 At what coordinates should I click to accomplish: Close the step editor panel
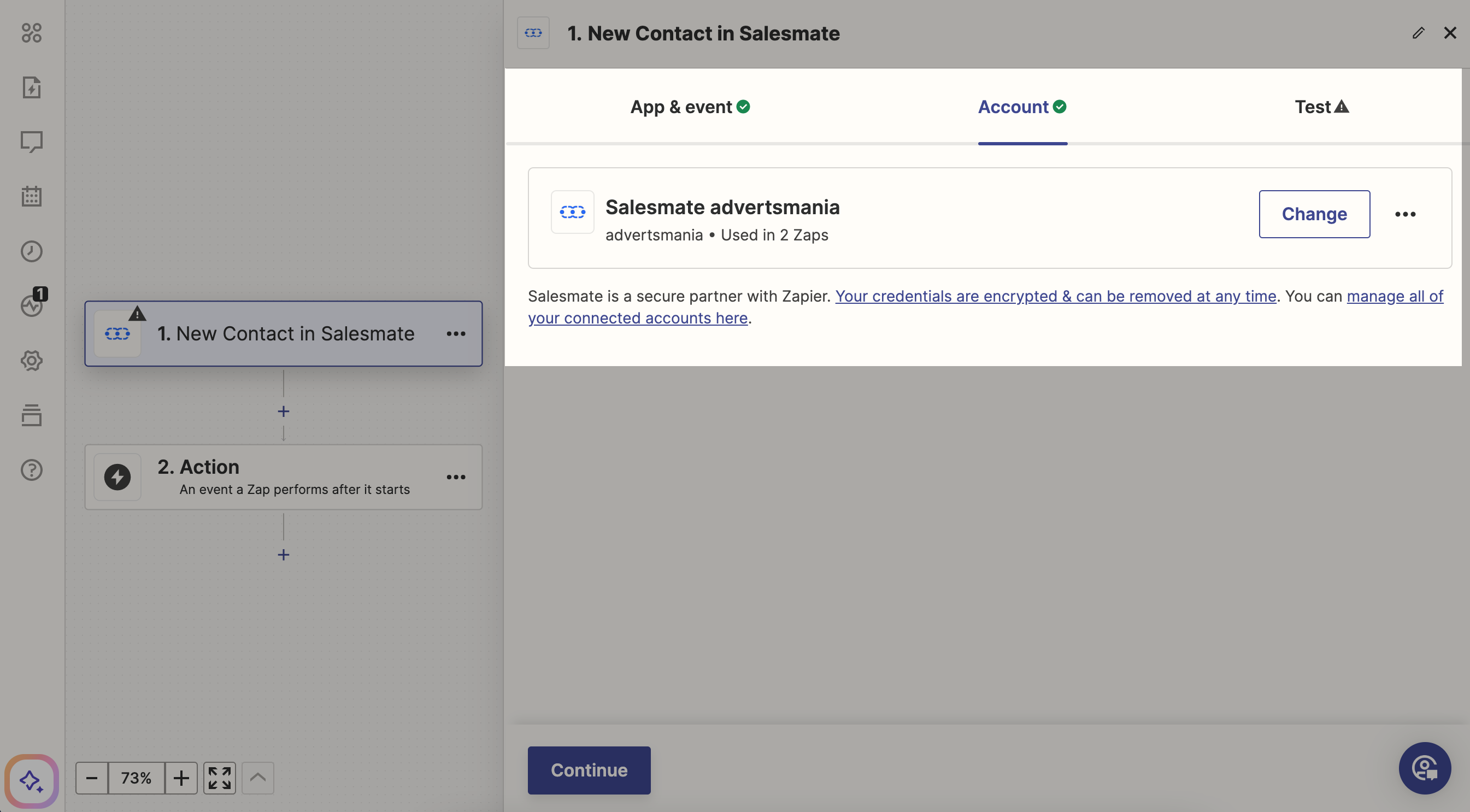point(1450,33)
